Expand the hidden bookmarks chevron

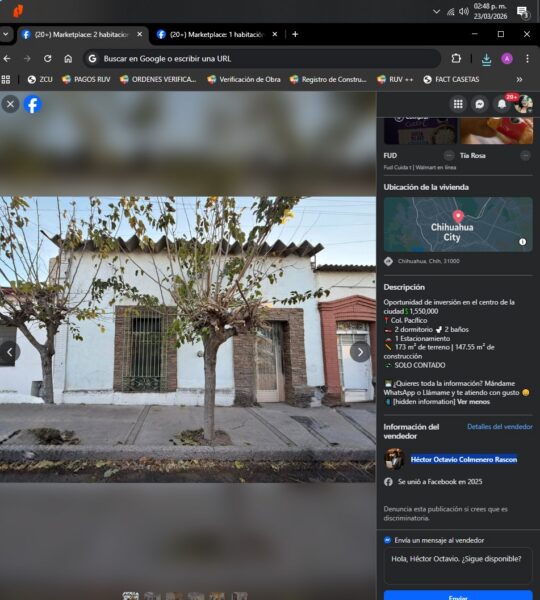[x=519, y=80]
